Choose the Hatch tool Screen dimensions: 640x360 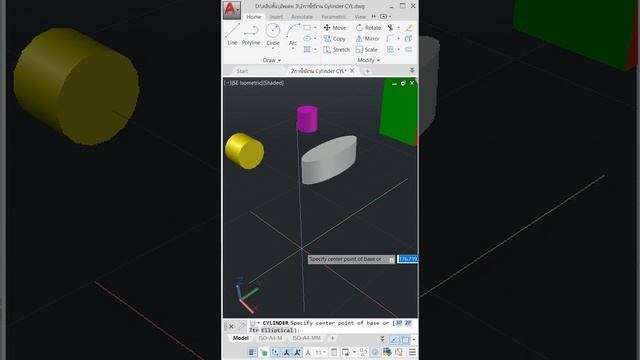[x=307, y=49]
